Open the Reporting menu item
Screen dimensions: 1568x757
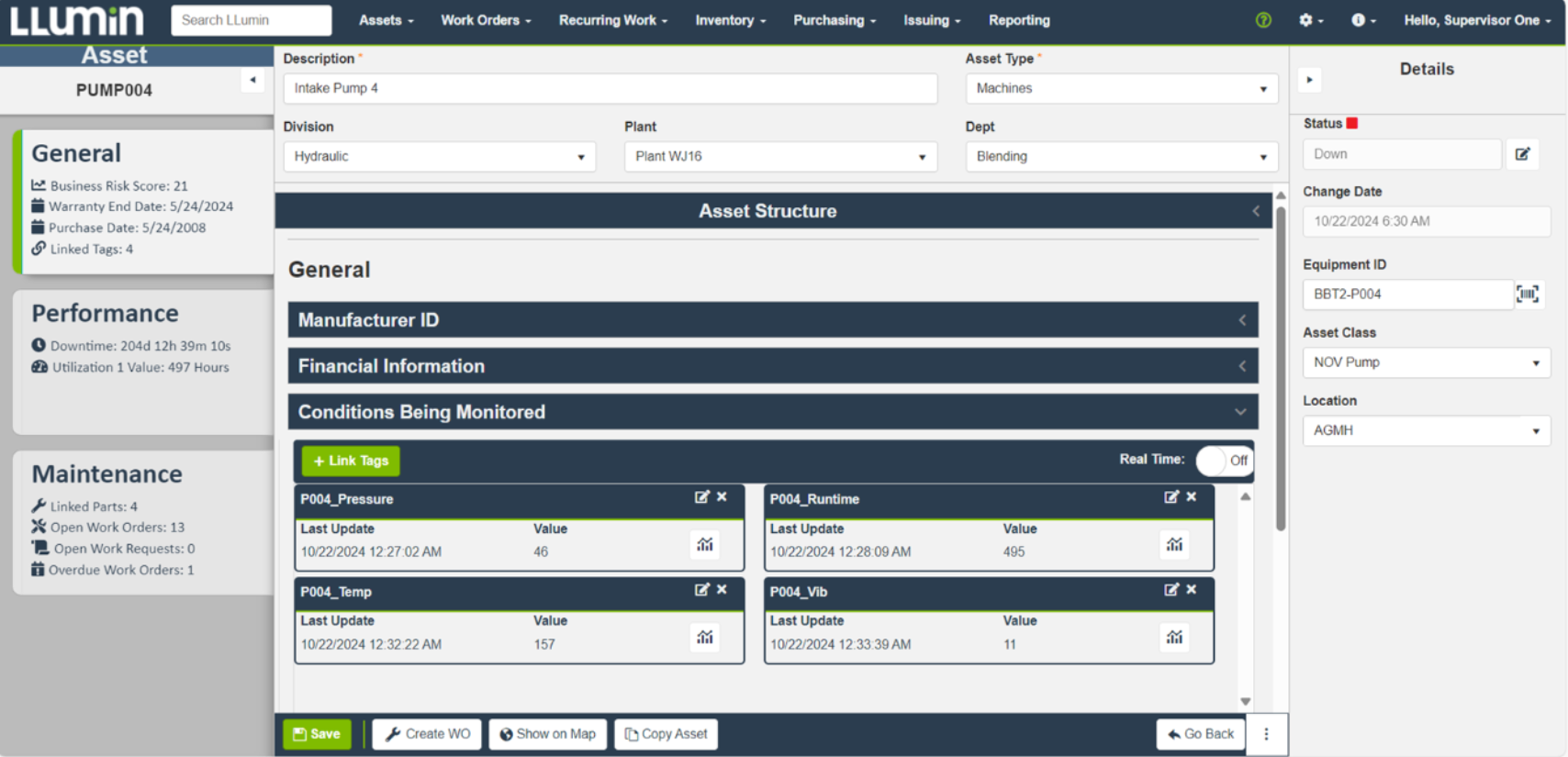(1019, 20)
